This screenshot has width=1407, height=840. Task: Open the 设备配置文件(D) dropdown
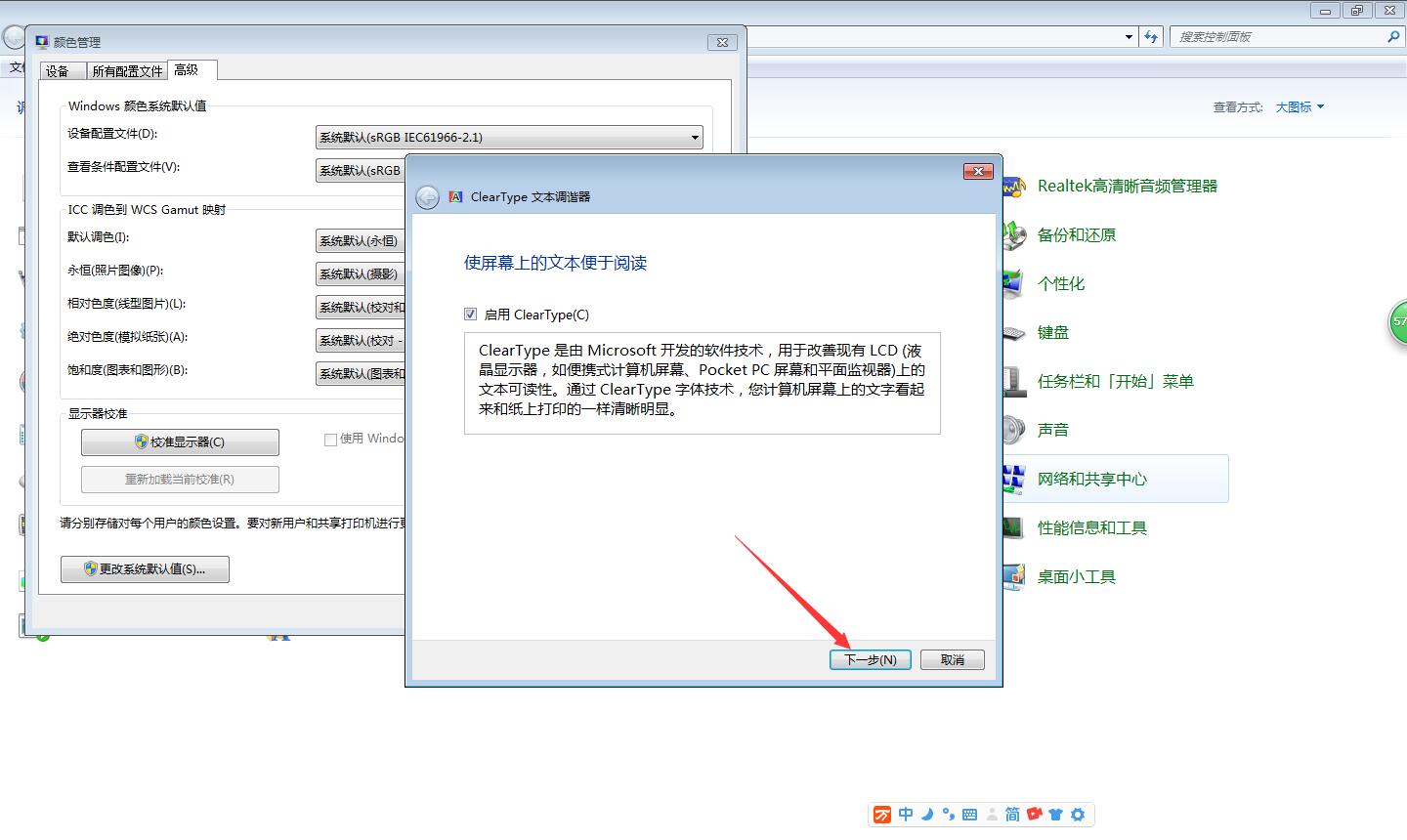(509, 138)
